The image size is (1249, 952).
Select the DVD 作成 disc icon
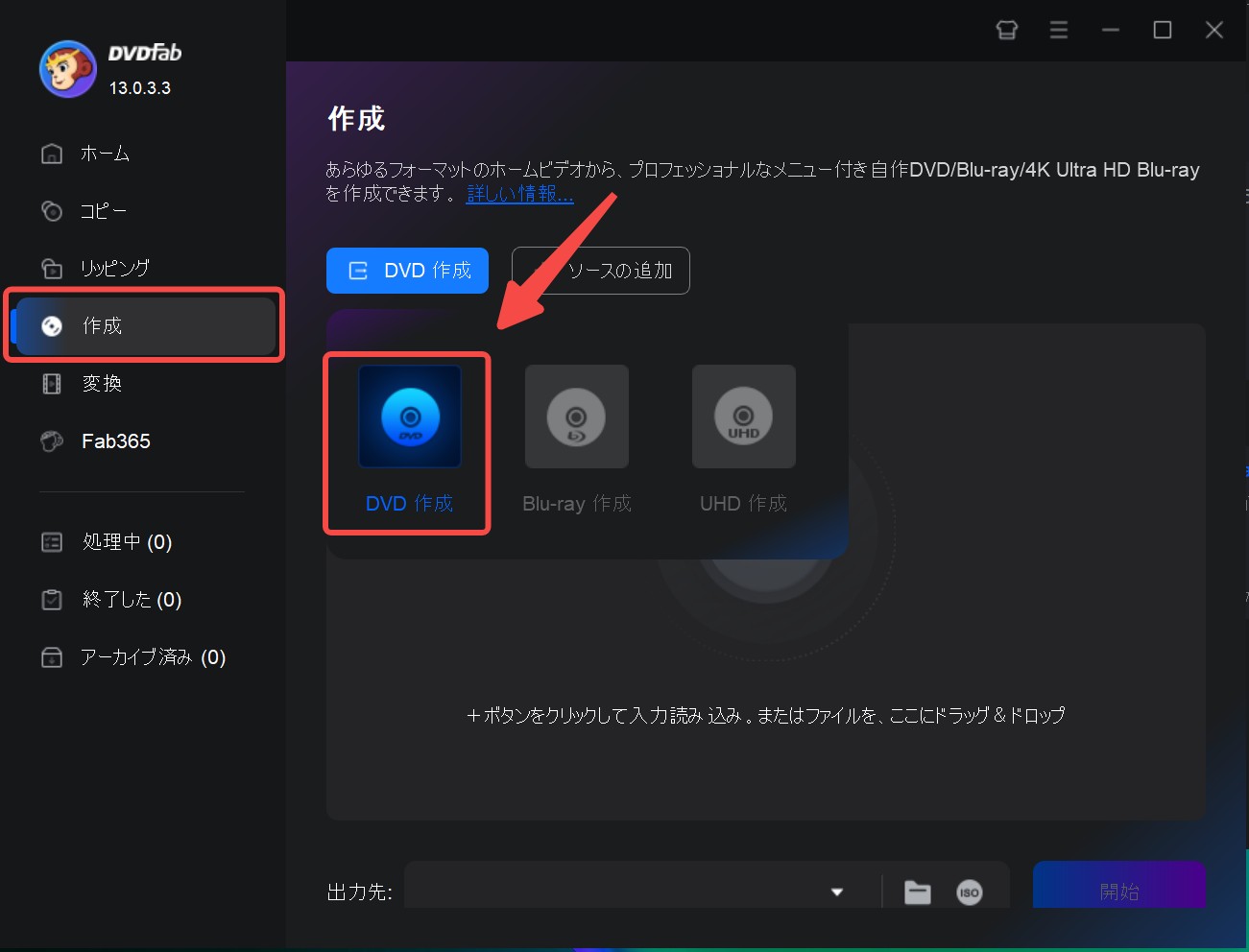[x=406, y=416]
